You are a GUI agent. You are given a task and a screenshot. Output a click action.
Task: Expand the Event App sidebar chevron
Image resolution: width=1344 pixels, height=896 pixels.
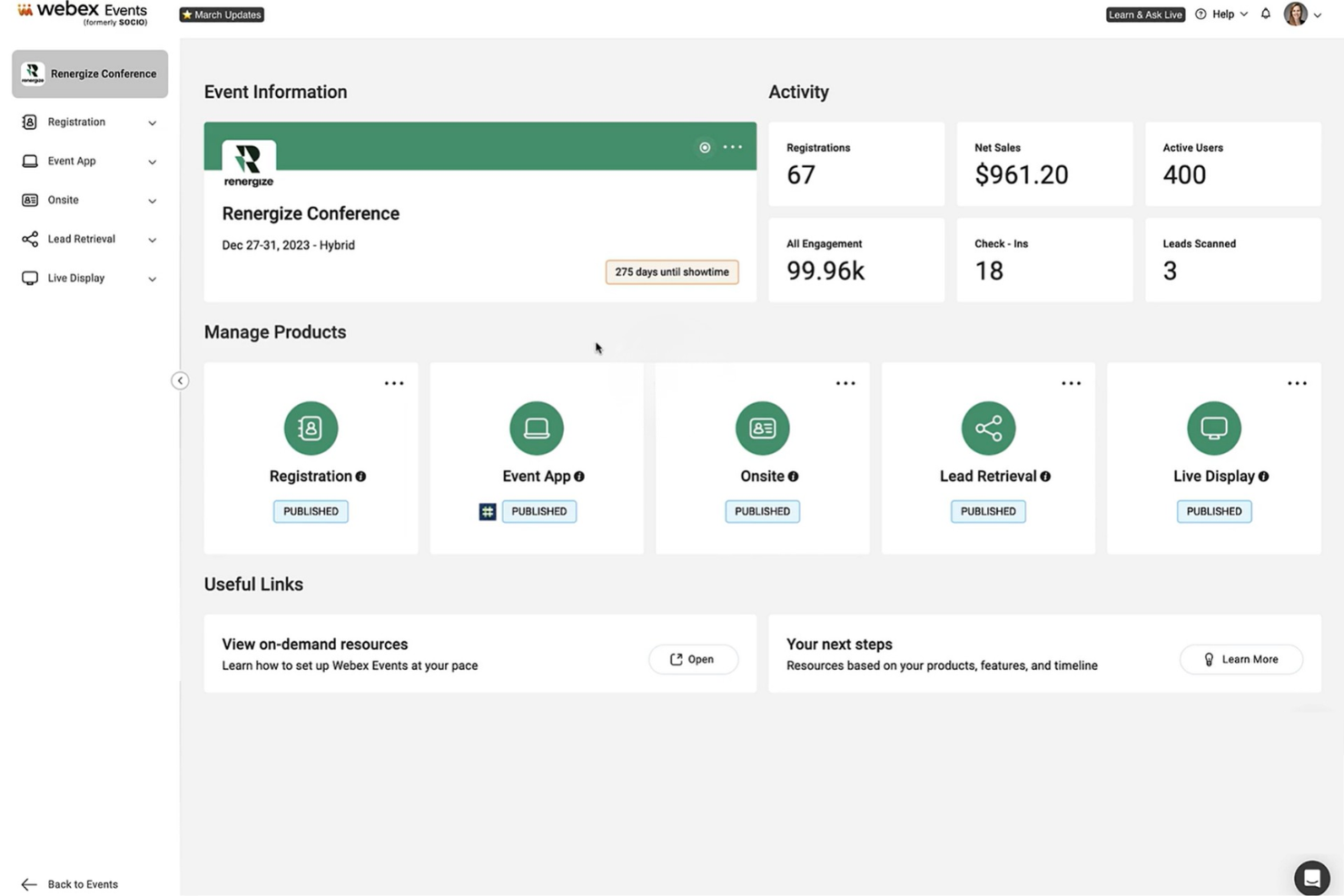pos(152,162)
